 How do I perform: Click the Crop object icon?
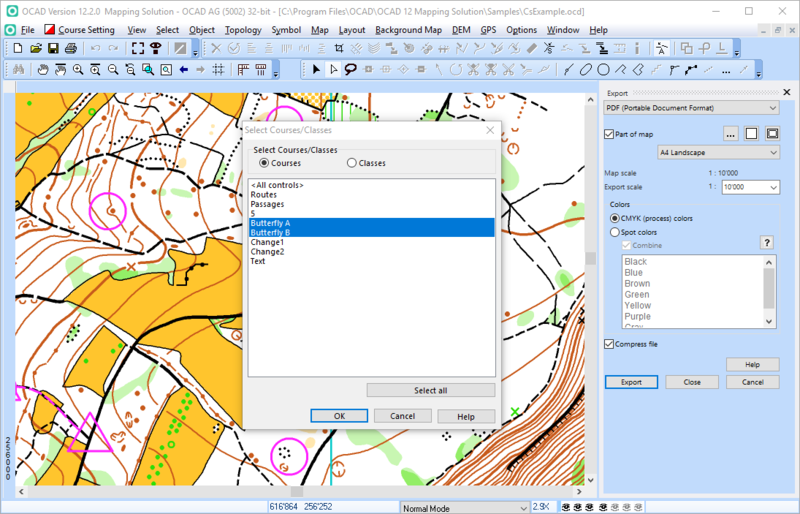click(339, 48)
